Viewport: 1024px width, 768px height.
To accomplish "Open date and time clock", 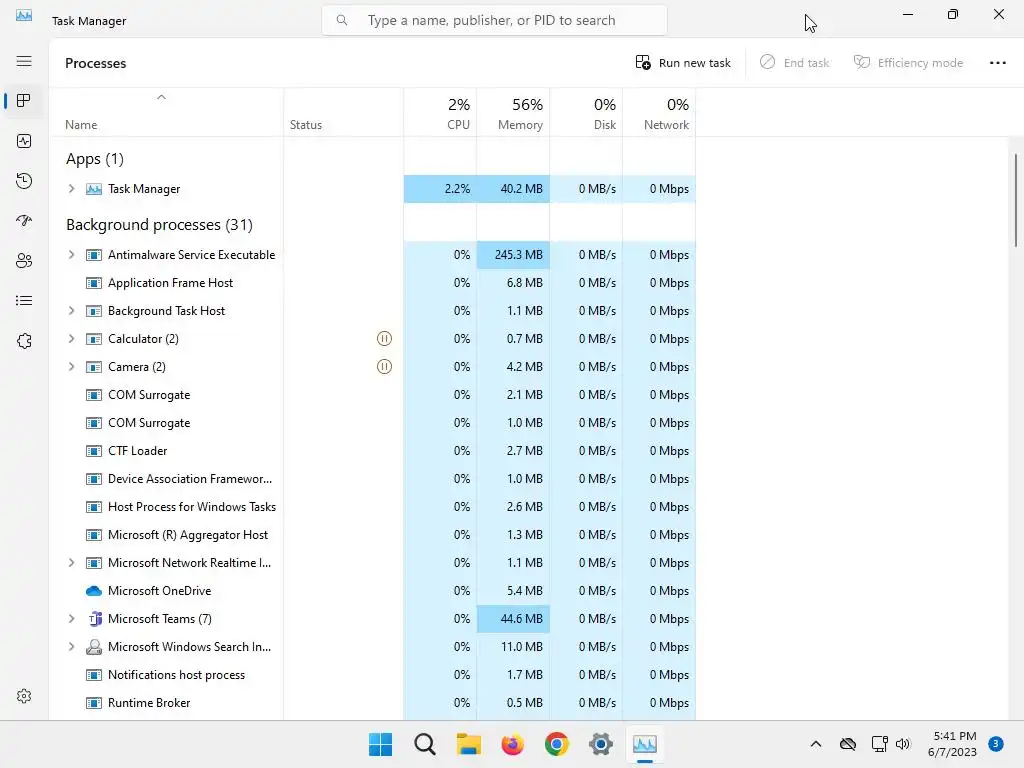I will tap(953, 744).
